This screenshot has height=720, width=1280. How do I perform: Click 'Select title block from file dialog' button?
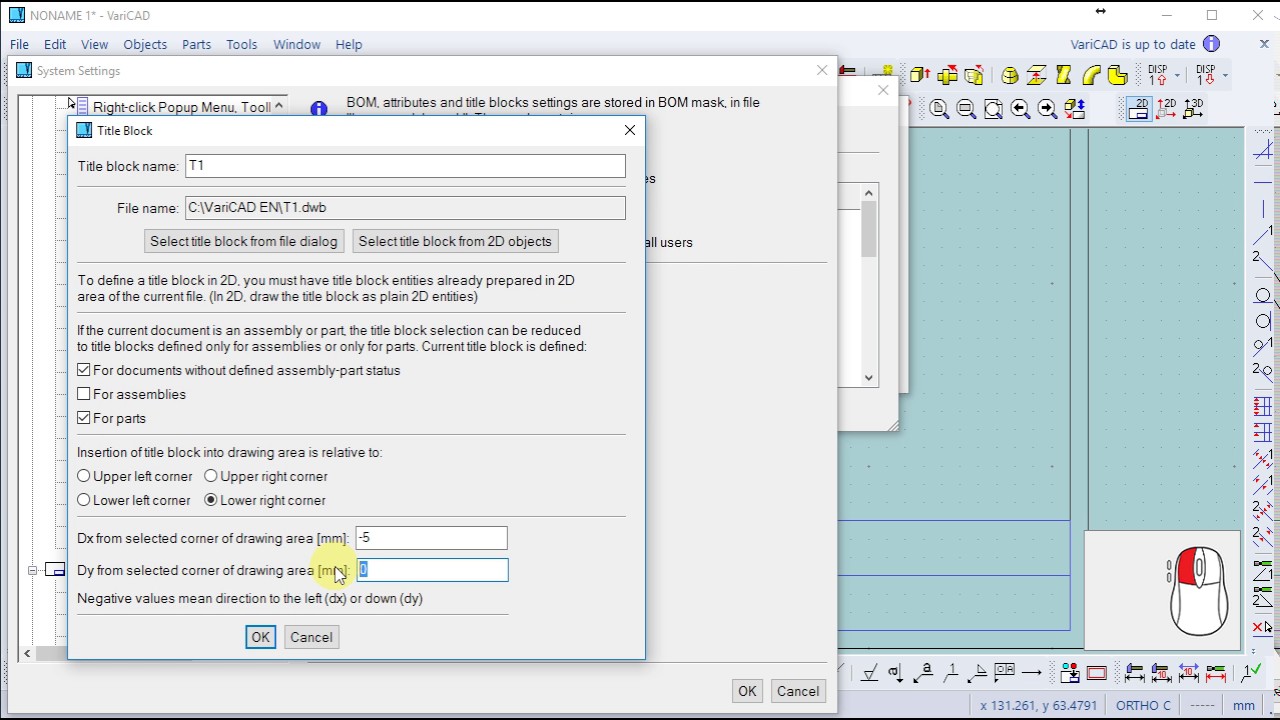tap(244, 241)
